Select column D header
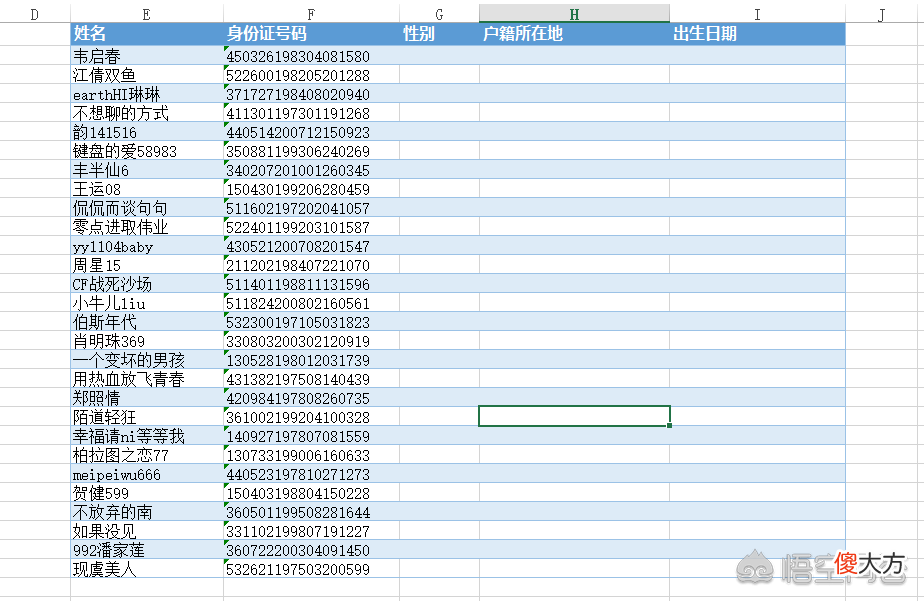Viewport: 924px width, 601px height. click(x=35, y=14)
